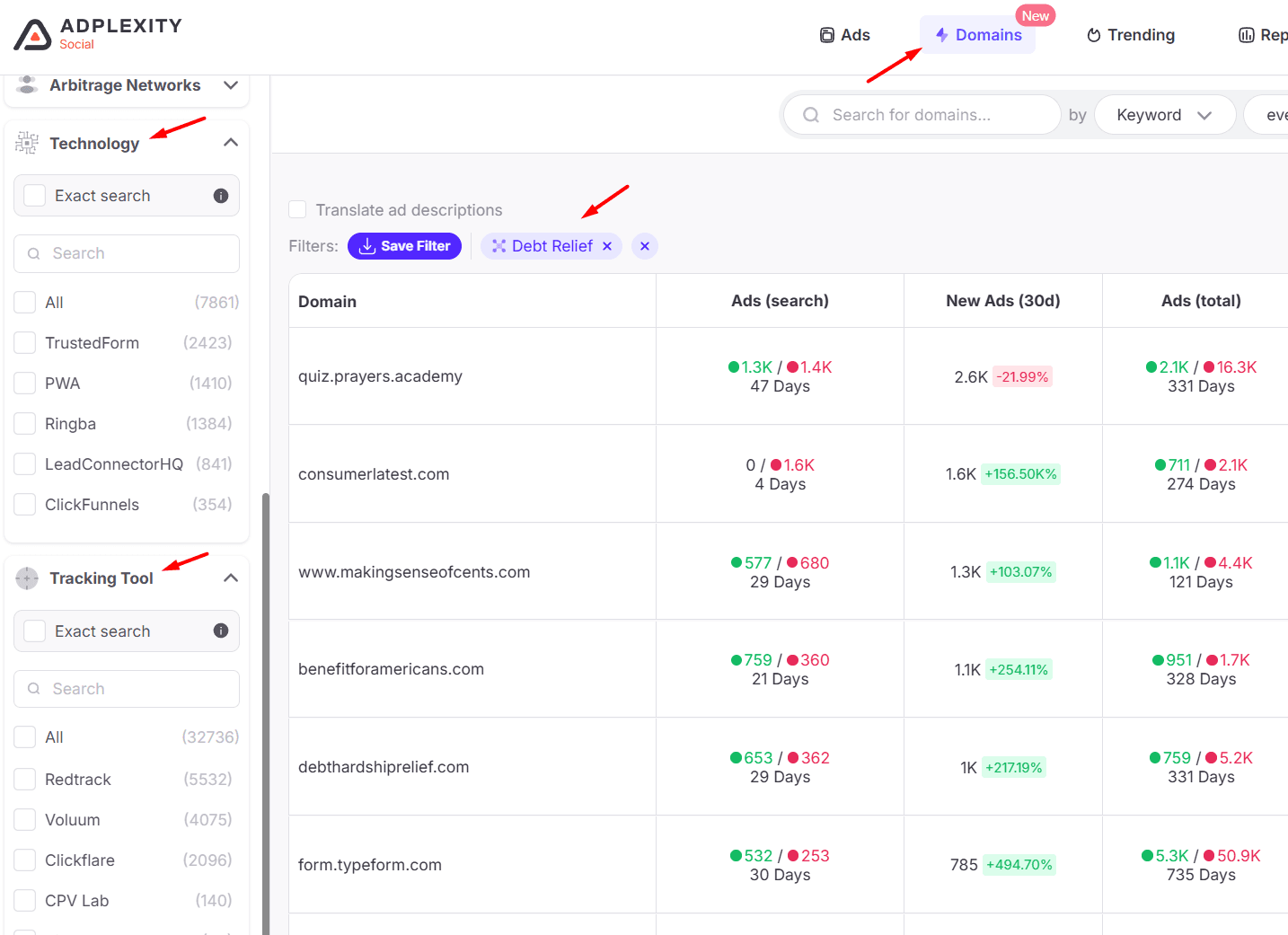Viewport: 1288px width, 935px height.
Task: Sort by New Ads (30d) column header
Action: [1003, 301]
